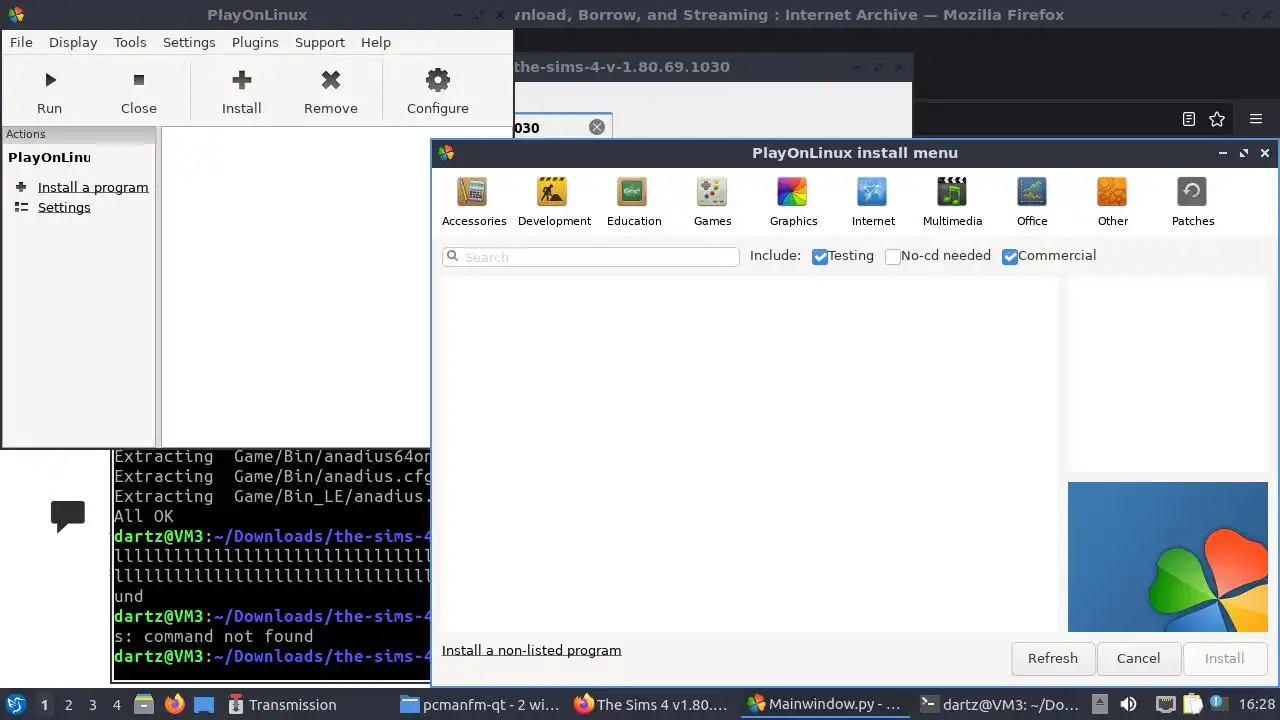Switch to Mainwindow.py taskbar entry
Image resolution: width=1280 pixels, height=720 pixels.
(x=827, y=705)
